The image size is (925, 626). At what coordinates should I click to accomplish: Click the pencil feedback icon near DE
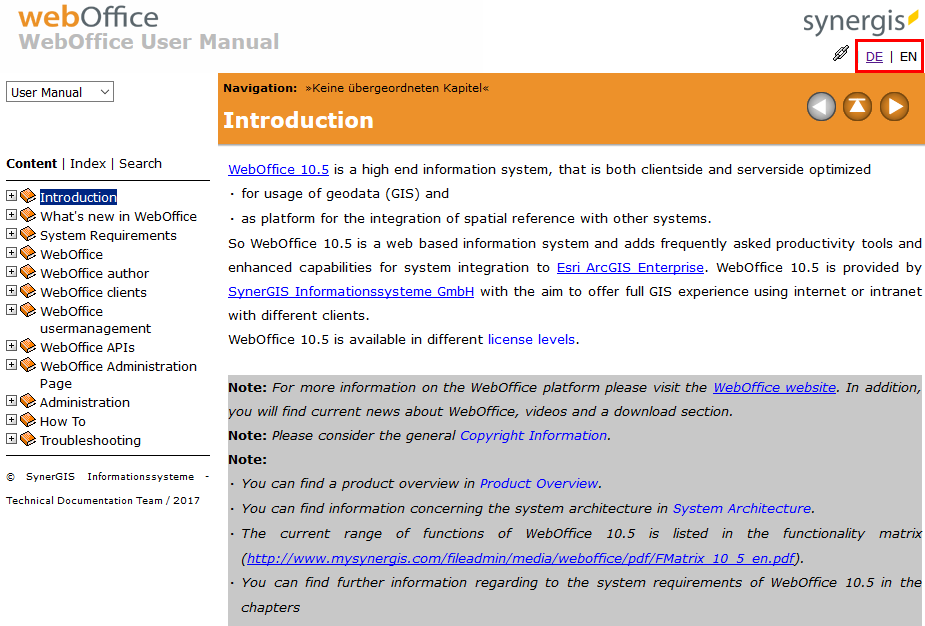841,54
